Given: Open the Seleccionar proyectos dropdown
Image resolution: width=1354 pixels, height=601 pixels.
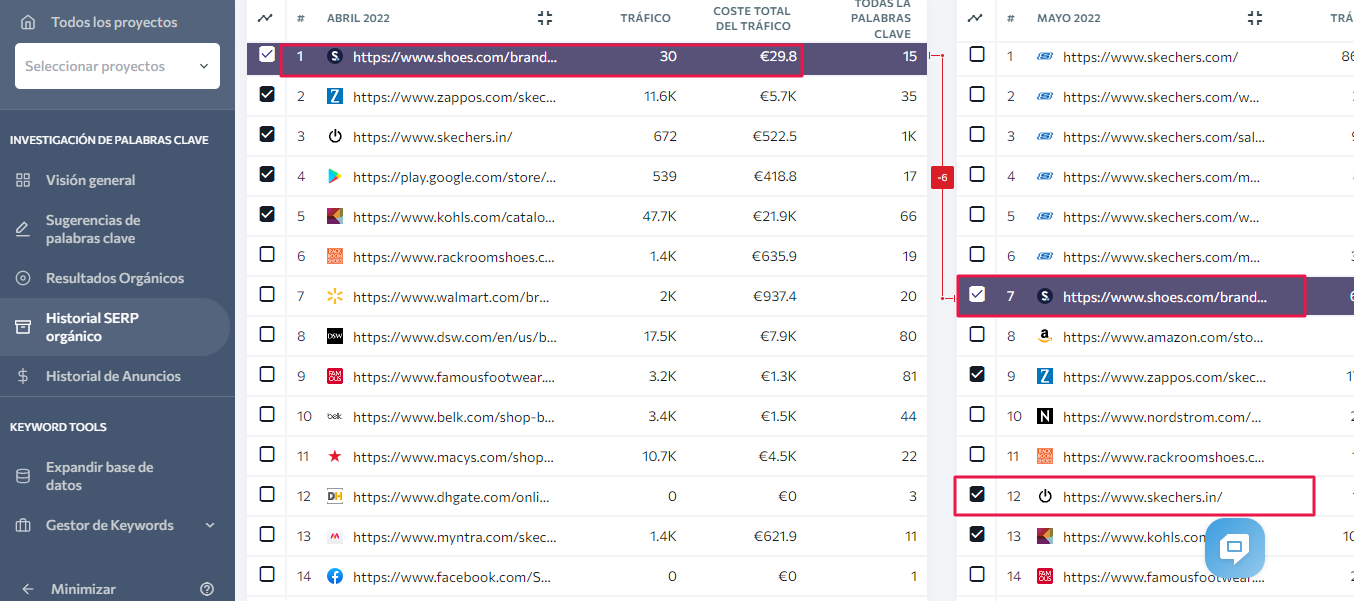Looking at the screenshot, I should 117,66.
